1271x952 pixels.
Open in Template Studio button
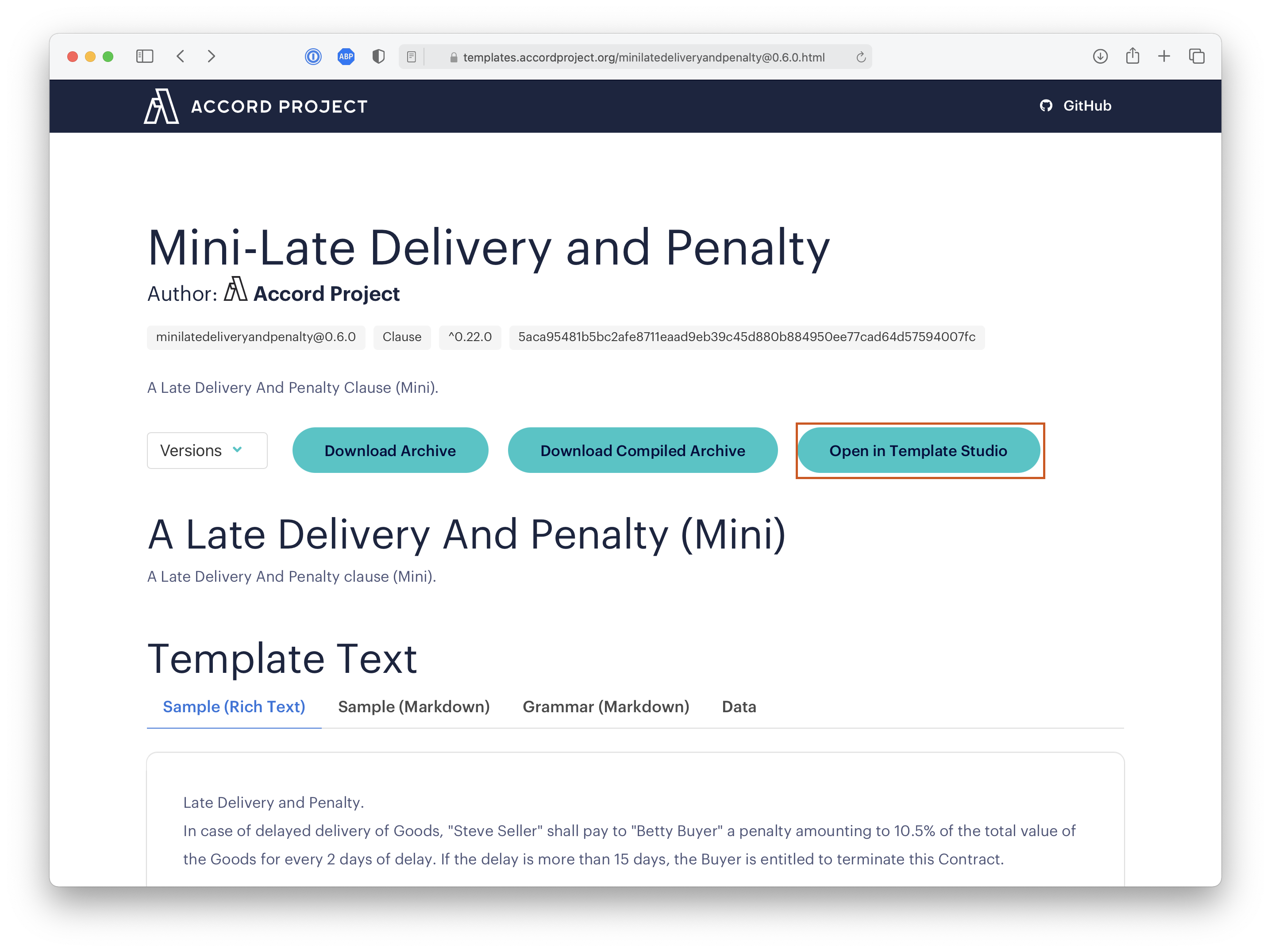(918, 450)
